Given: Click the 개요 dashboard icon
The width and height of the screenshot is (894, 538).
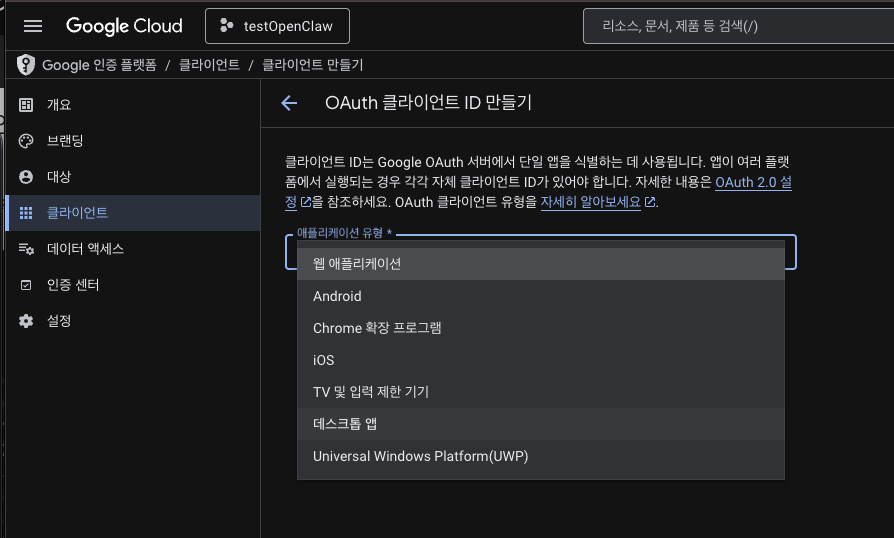Looking at the screenshot, I should [x=26, y=105].
